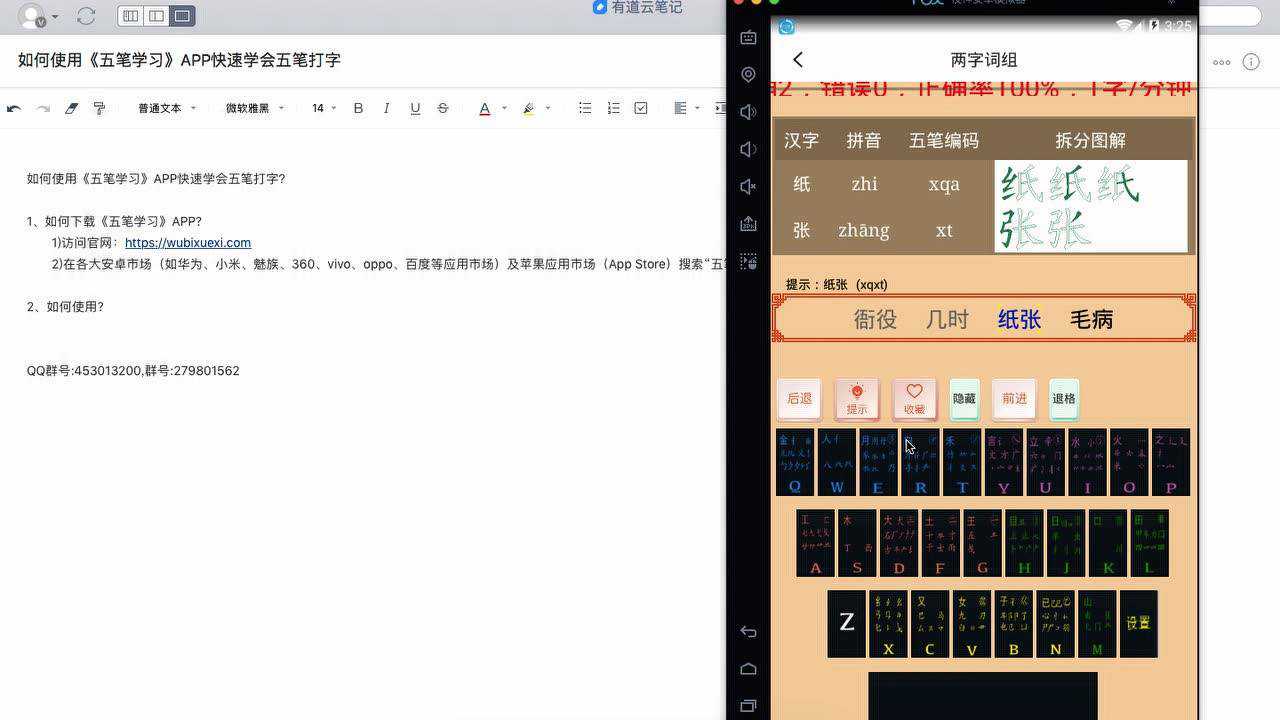Raise volume in the emulator sidebar
Screen dimensions: 1280x720
748,112
